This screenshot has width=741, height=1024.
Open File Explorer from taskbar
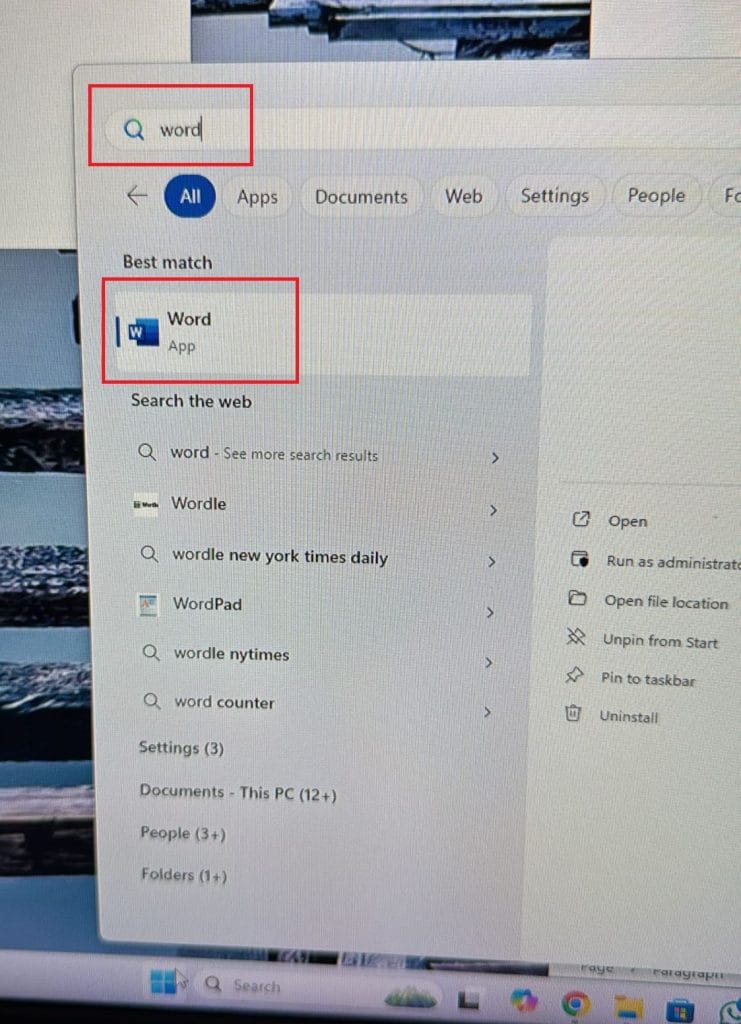tap(627, 1003)
